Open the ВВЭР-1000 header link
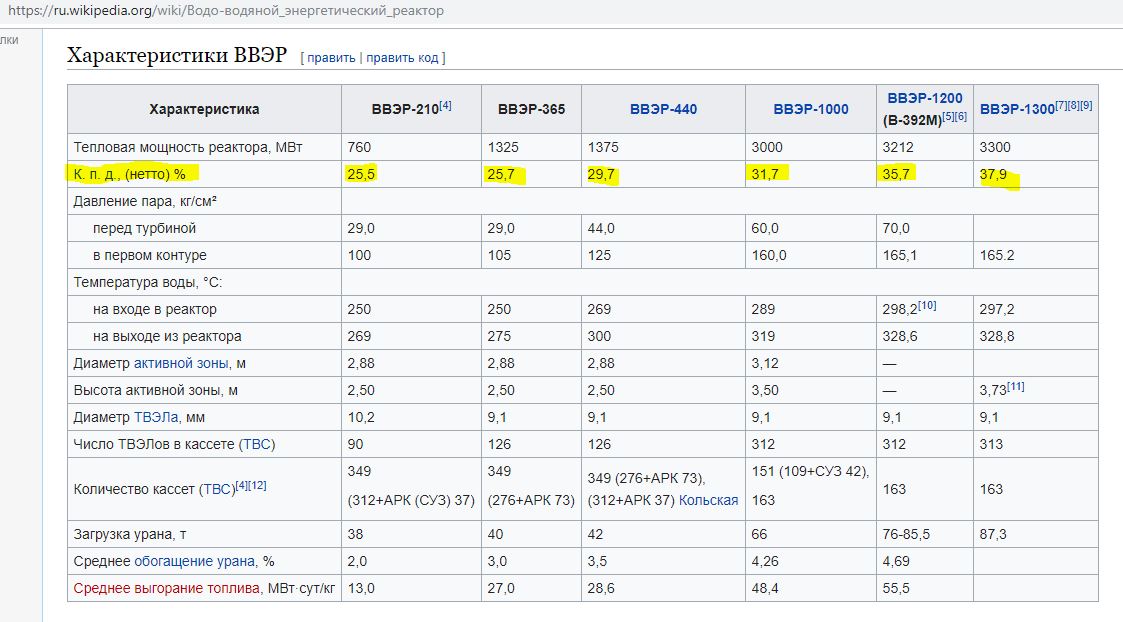 coord(811,109)
